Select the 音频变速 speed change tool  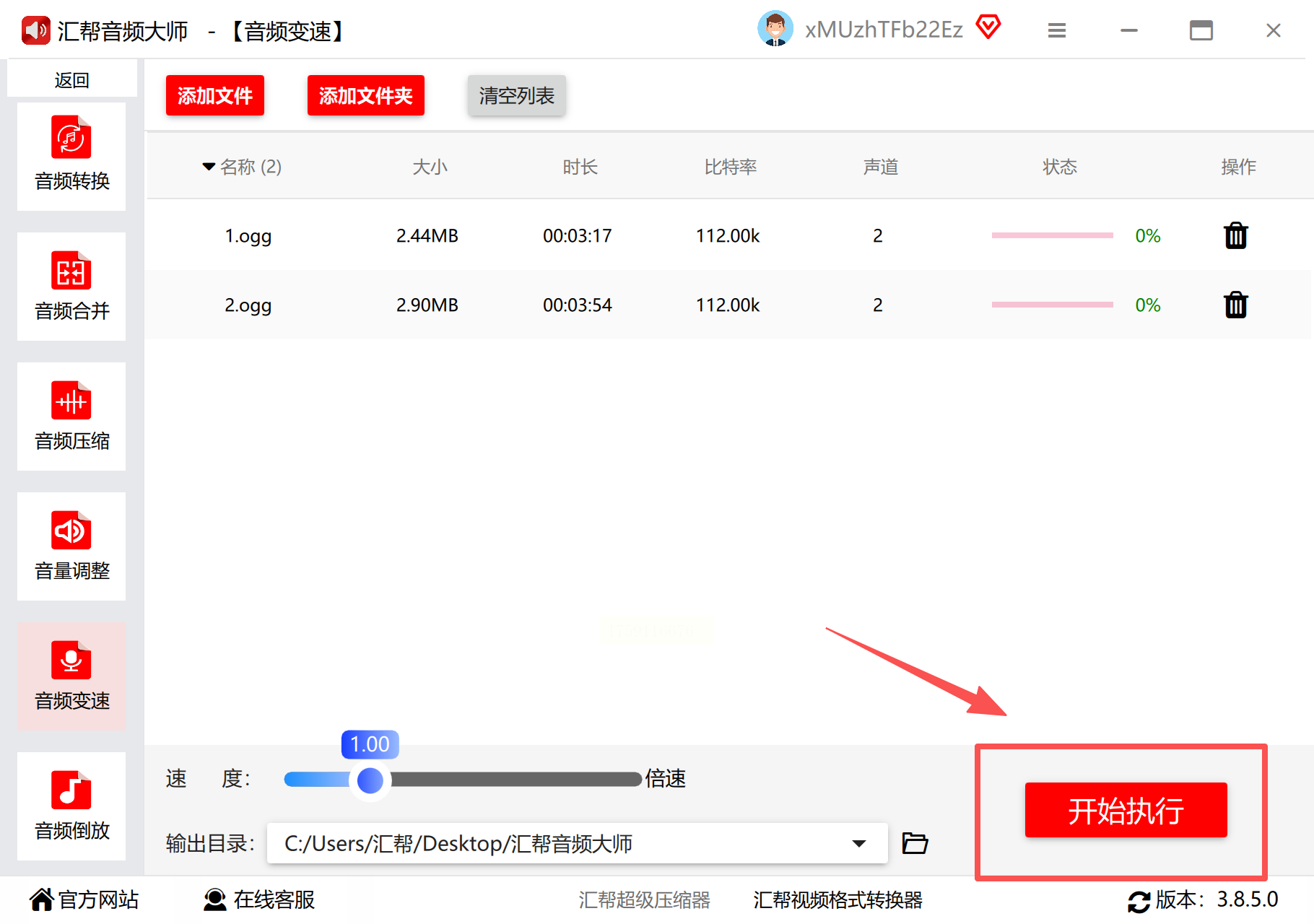pyautogui.click(x=71, y=676)
